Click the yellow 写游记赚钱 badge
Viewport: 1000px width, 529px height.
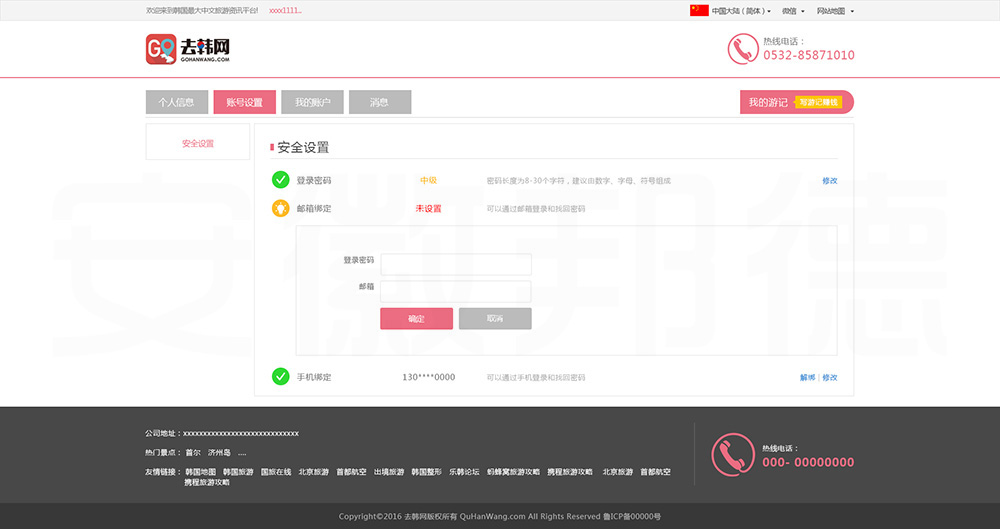(819, 102)
